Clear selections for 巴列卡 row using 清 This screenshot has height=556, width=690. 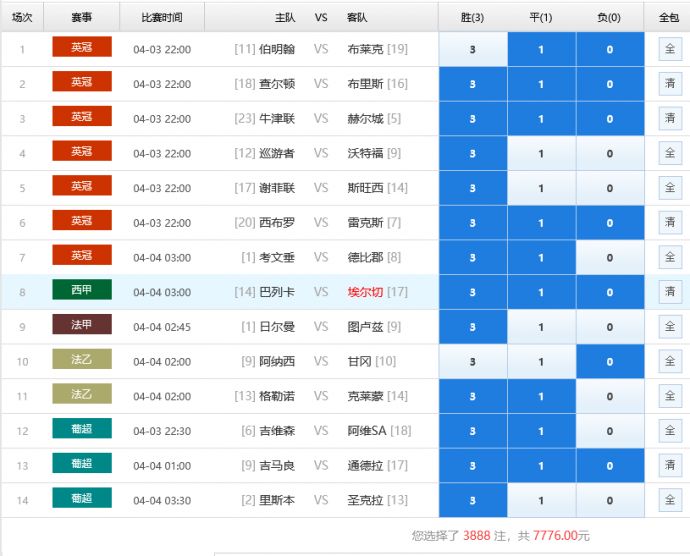[670, 292]
